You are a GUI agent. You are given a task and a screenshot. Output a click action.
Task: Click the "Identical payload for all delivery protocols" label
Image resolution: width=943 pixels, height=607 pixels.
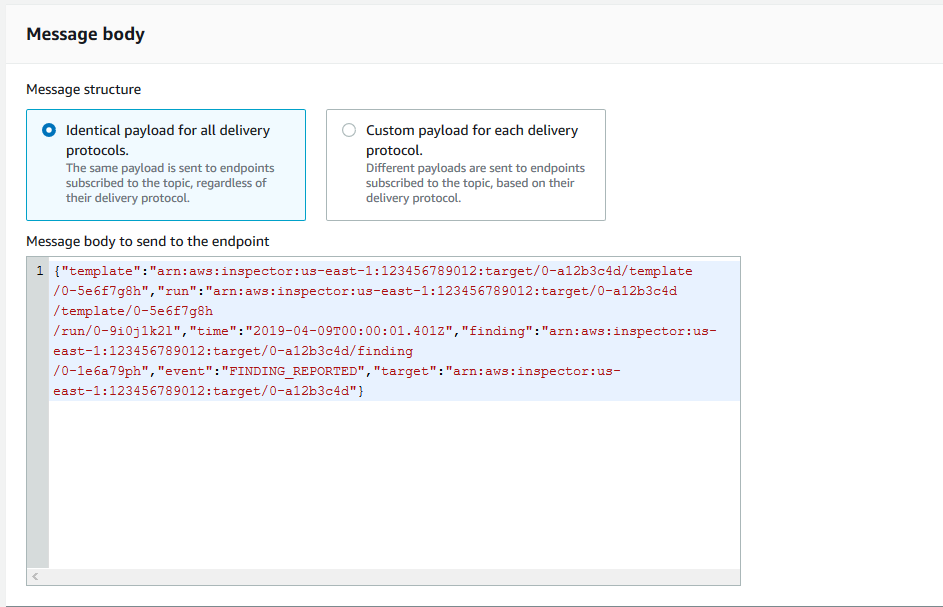(168, 140)
